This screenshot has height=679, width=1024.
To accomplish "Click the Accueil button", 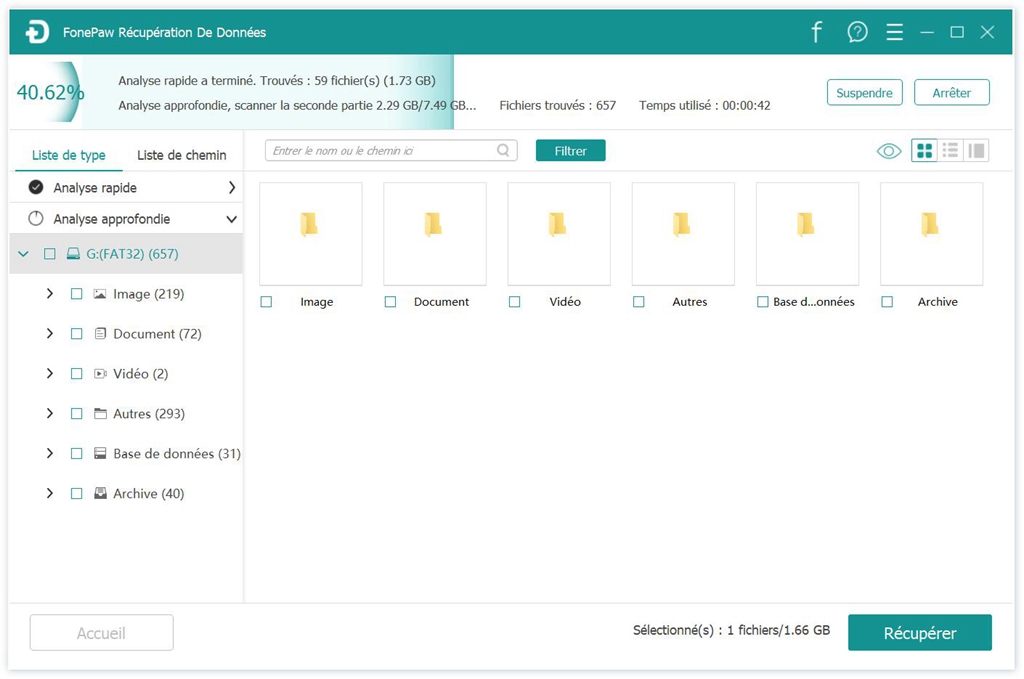I will (101, 633).
